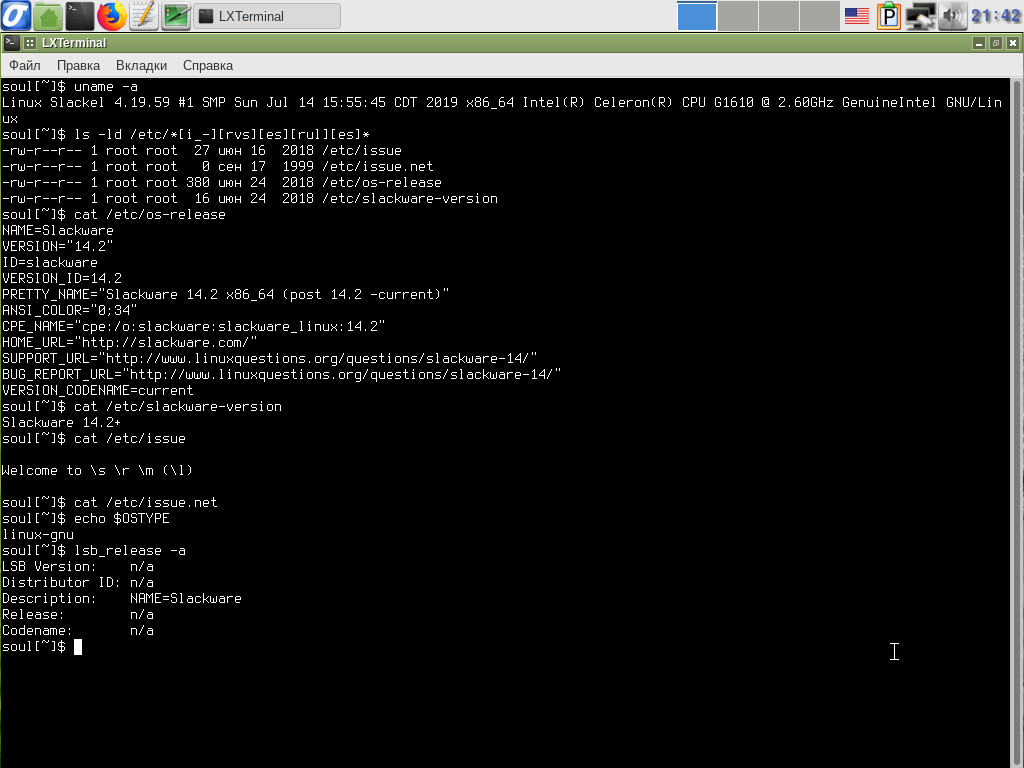Click the NAME=Slackware line below os-release
This screenshot has height=768, width=1024.
coord(57,231)
